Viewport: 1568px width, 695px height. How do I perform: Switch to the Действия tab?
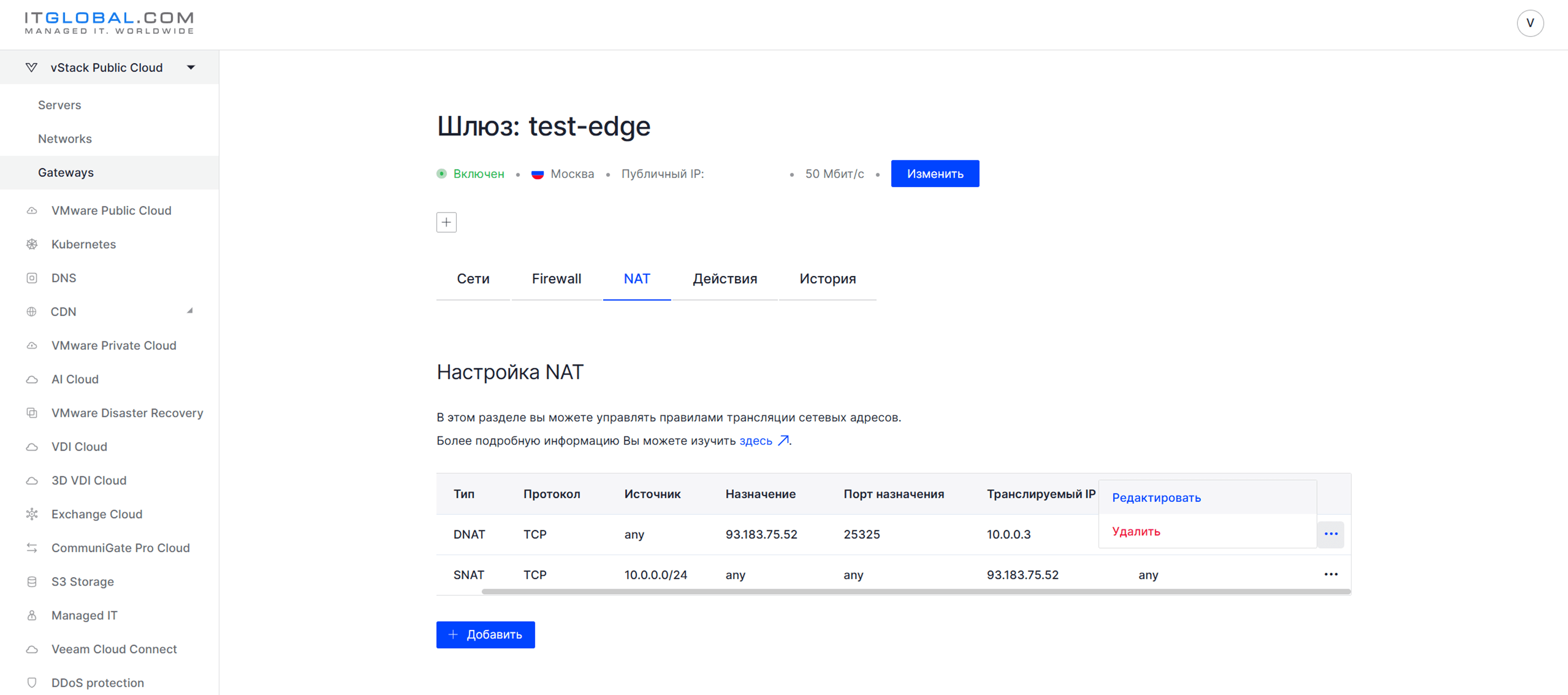[x=724, y=279]
